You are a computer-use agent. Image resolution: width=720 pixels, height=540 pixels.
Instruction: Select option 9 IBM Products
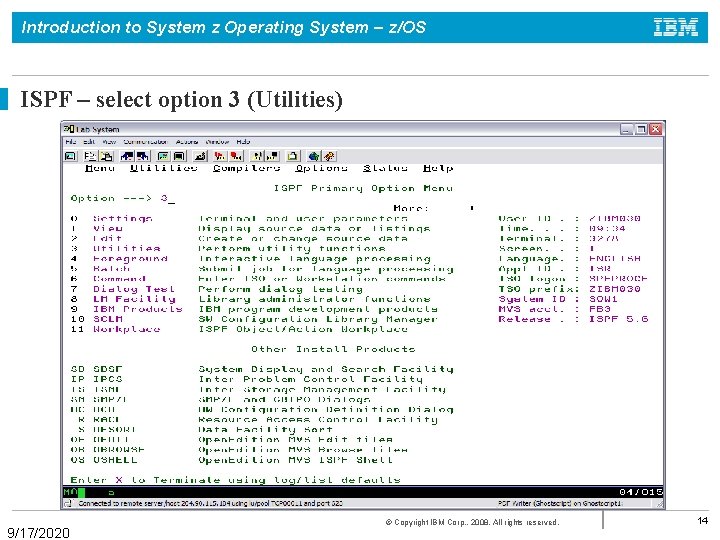point(127,309)
